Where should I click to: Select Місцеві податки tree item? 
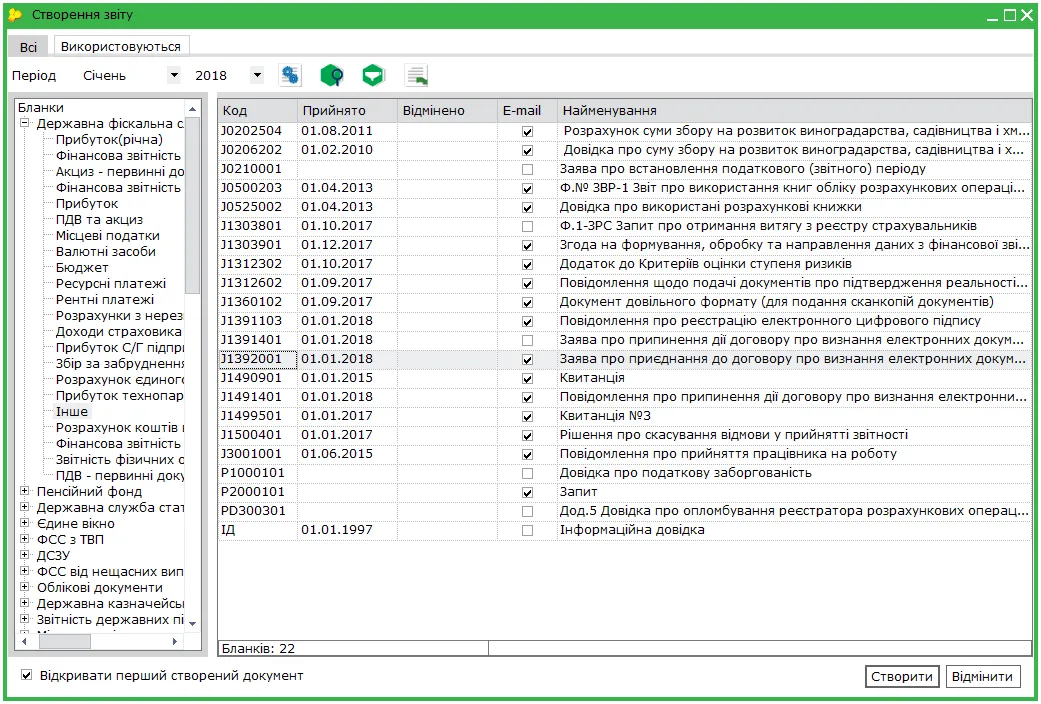coord(108,235)
